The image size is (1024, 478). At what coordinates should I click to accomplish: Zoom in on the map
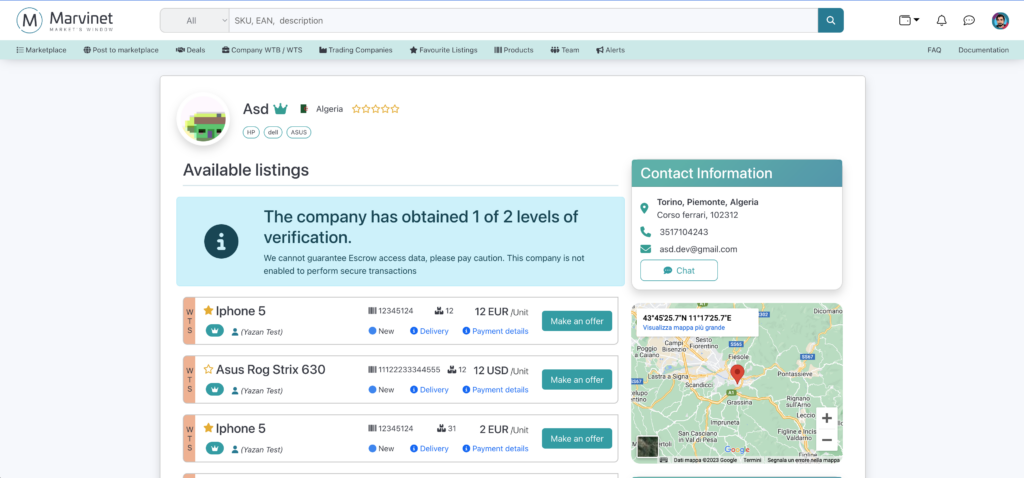[826, 418]
